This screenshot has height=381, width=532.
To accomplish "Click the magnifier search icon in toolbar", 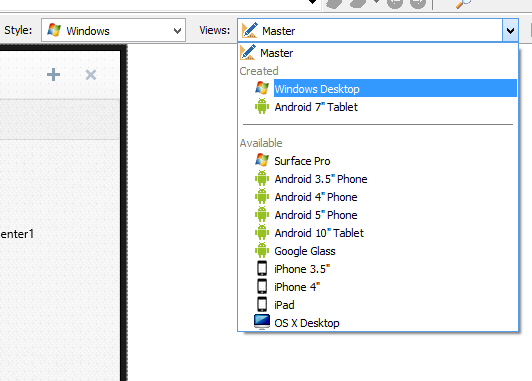I will tap(463, 3).
